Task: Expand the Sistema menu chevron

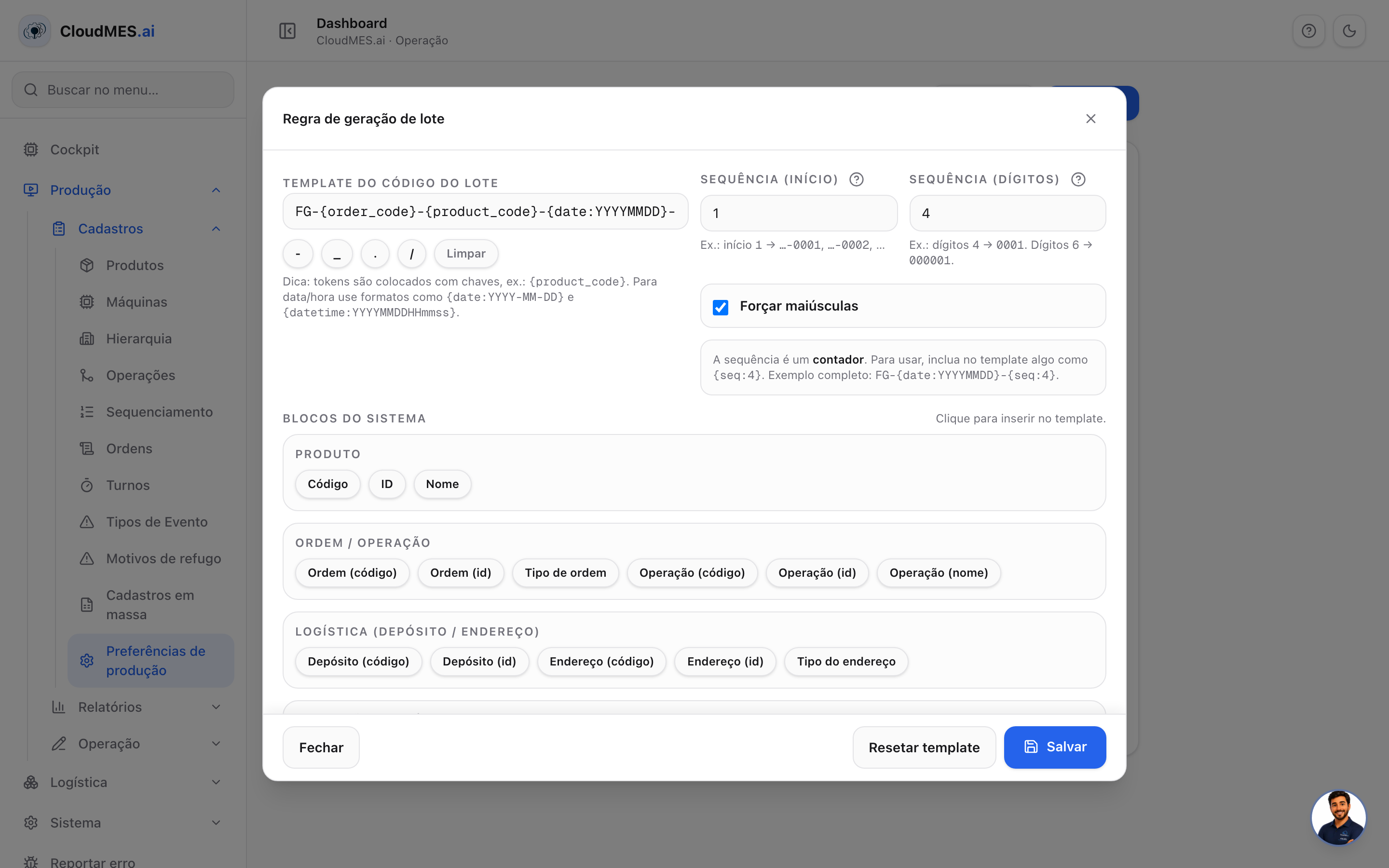Action: tap(216, 823)
